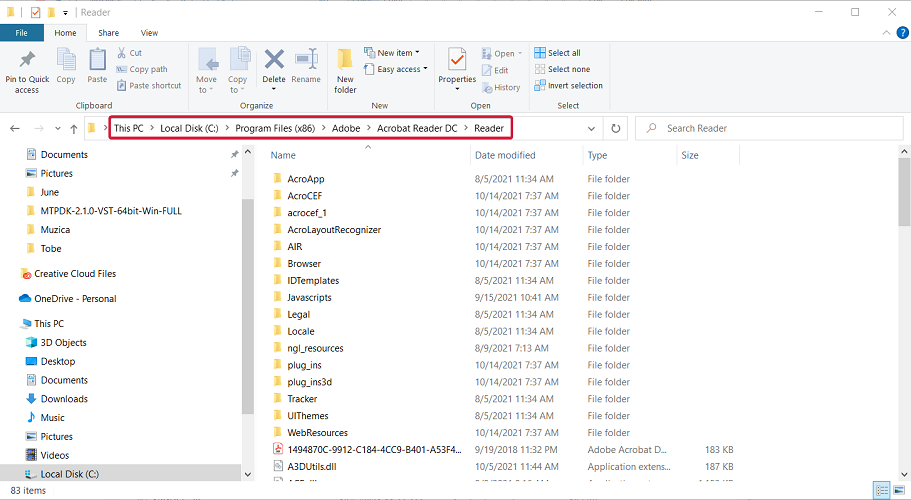Open the Copy to menu
The image size is (911, 500).
click(238, 71)
